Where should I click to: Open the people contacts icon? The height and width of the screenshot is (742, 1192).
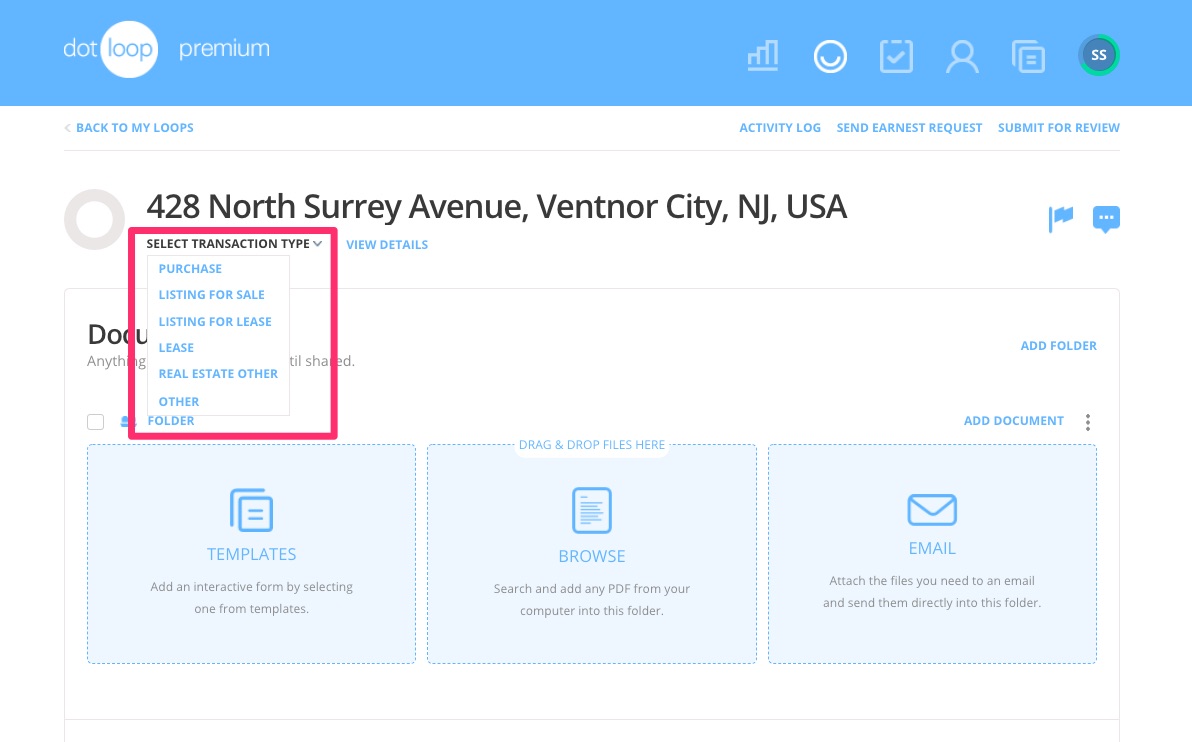tap(962, 56)
